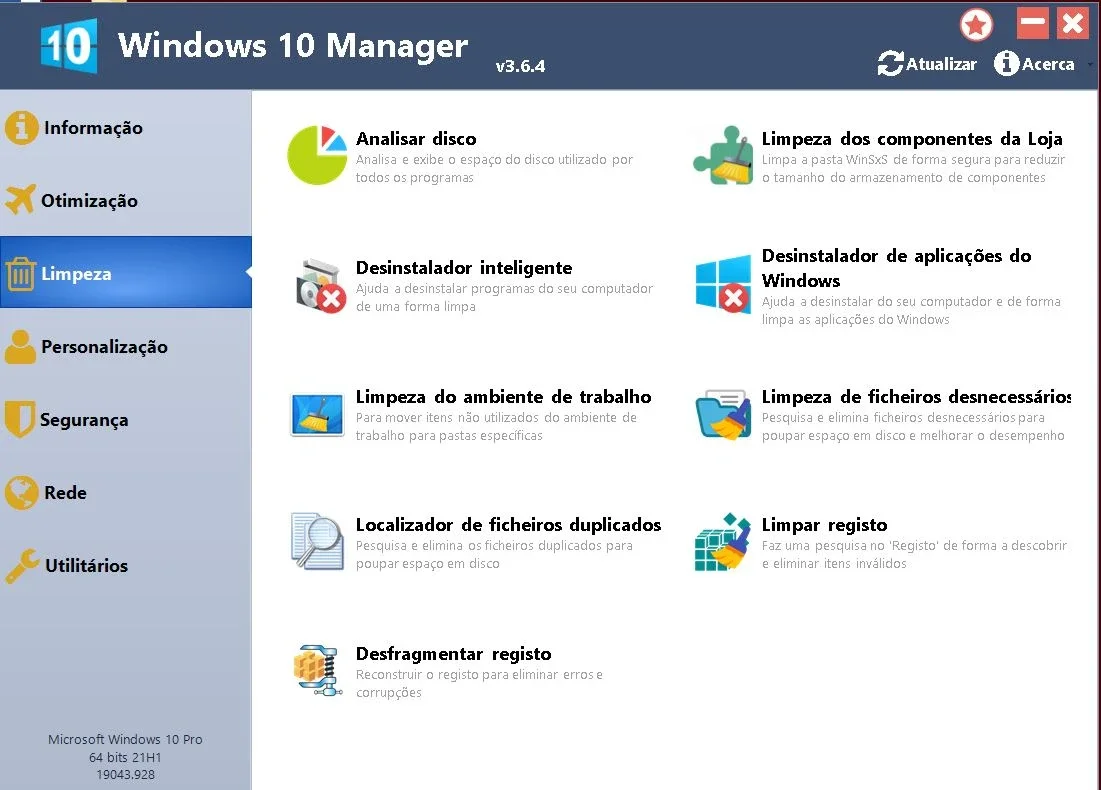Select the Limpeza sidebar tab
The height and width of the screenshot is (790, 1101).
click(126, 272)
